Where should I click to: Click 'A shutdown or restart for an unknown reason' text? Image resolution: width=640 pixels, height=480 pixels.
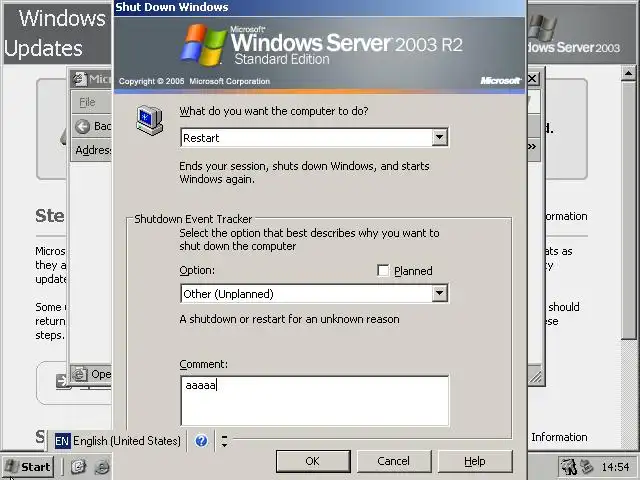pos(289,319)
